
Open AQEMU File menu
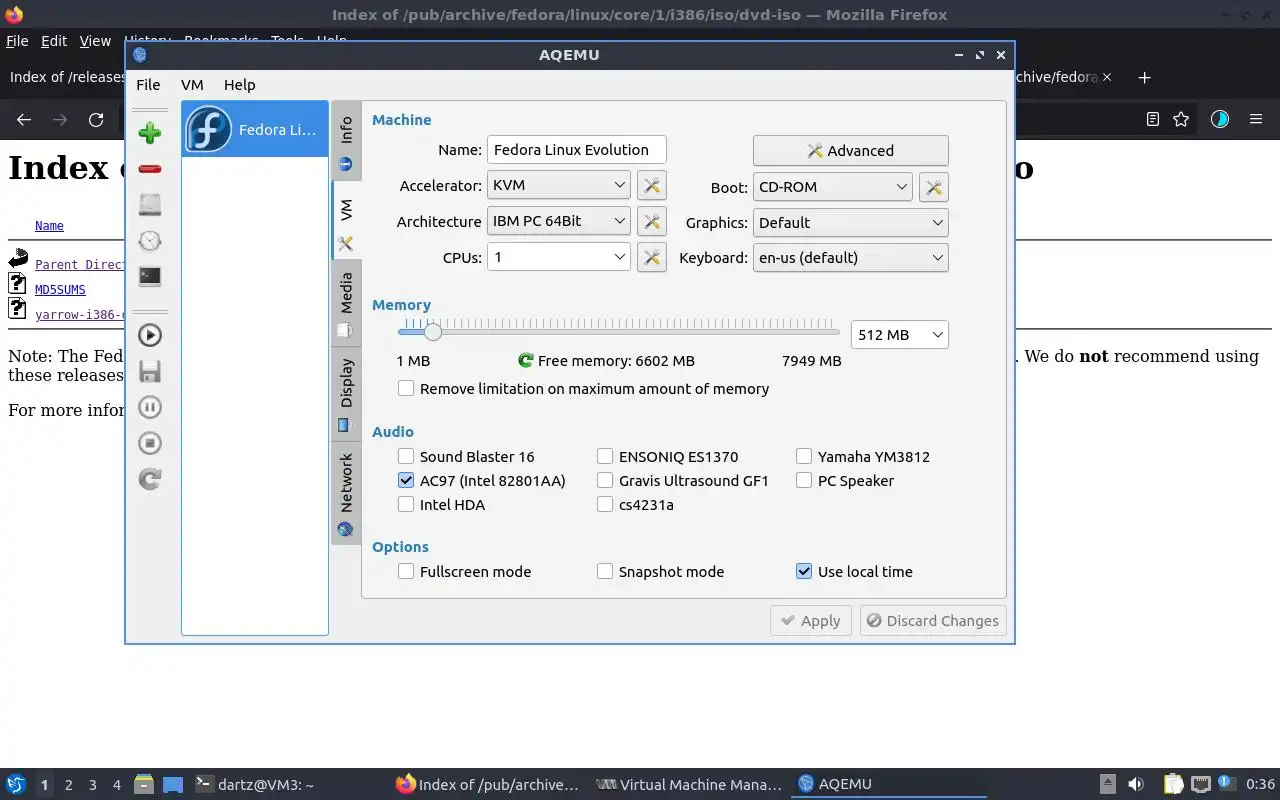(x=148, y=85)
